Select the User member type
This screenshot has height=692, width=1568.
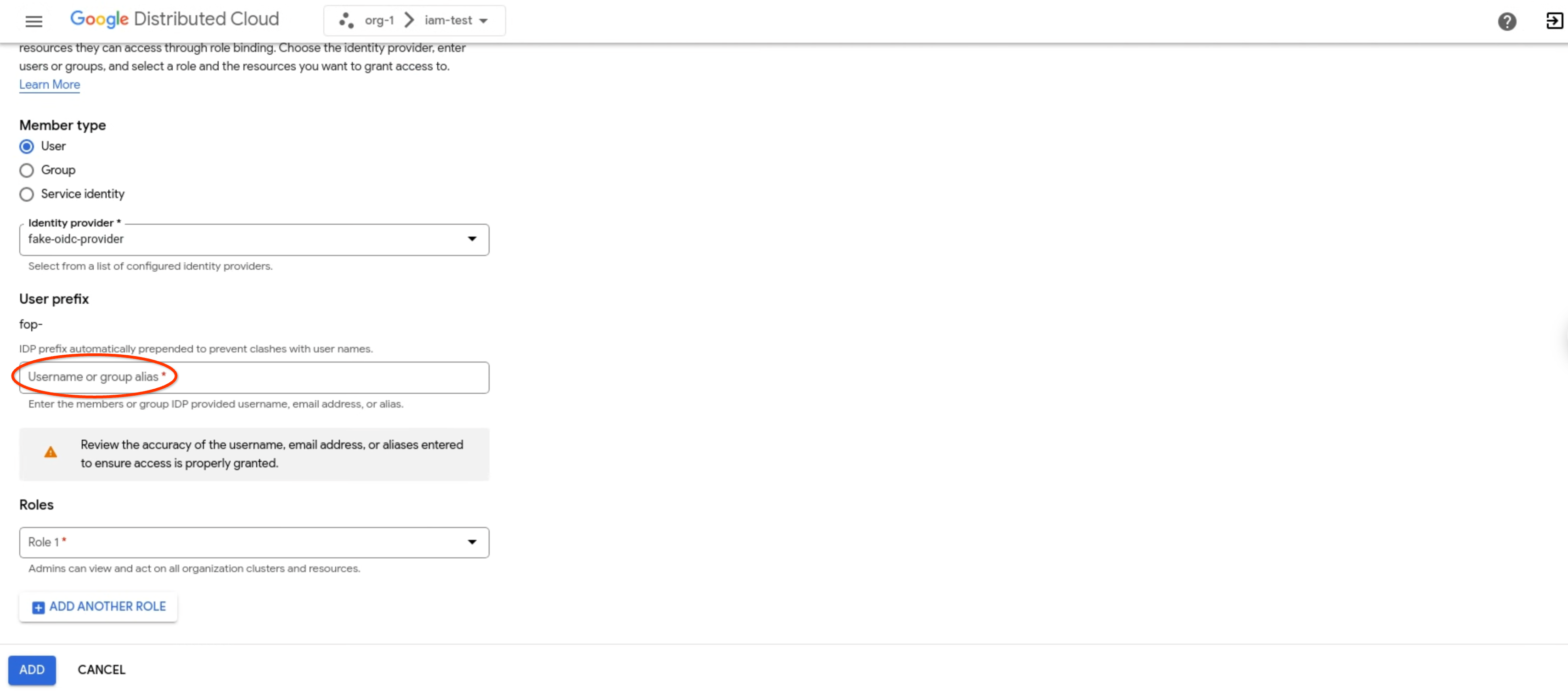pos(27,146)
